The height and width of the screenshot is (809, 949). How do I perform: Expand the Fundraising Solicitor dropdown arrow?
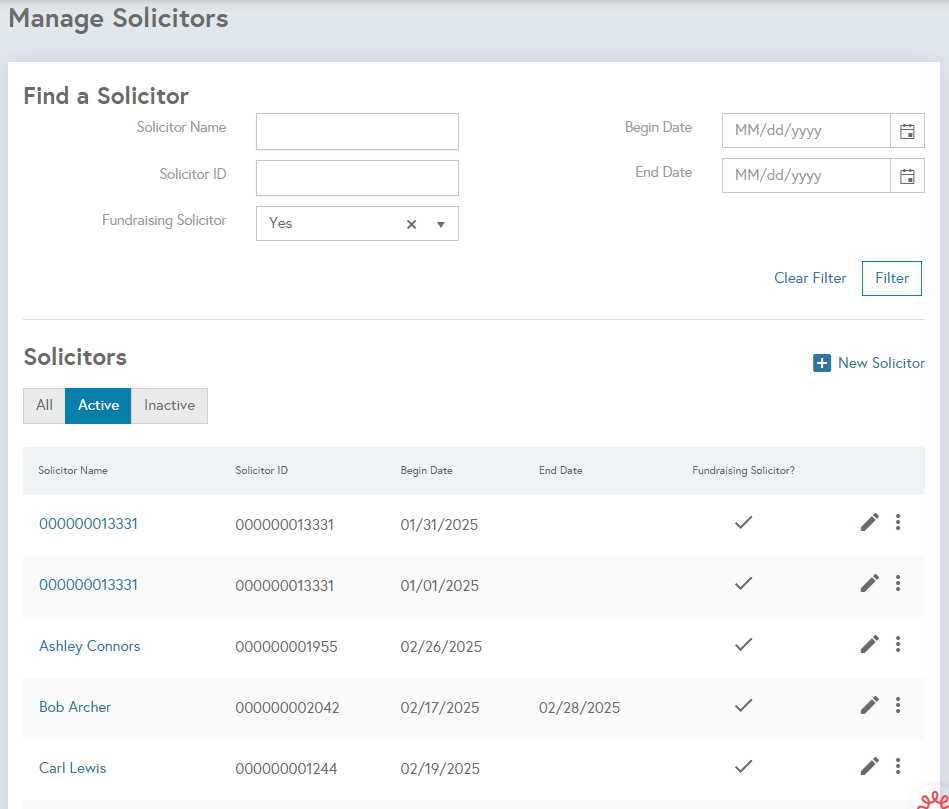coord(441,224)
